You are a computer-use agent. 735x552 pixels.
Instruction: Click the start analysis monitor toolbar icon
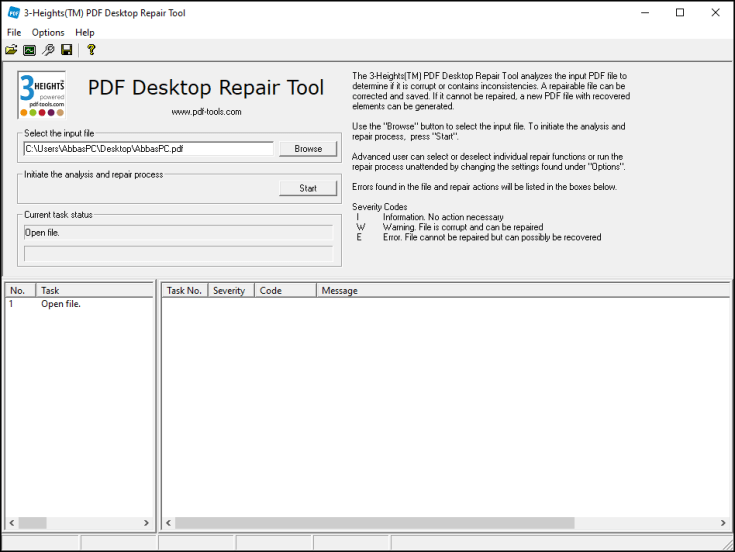coord(30,50)
